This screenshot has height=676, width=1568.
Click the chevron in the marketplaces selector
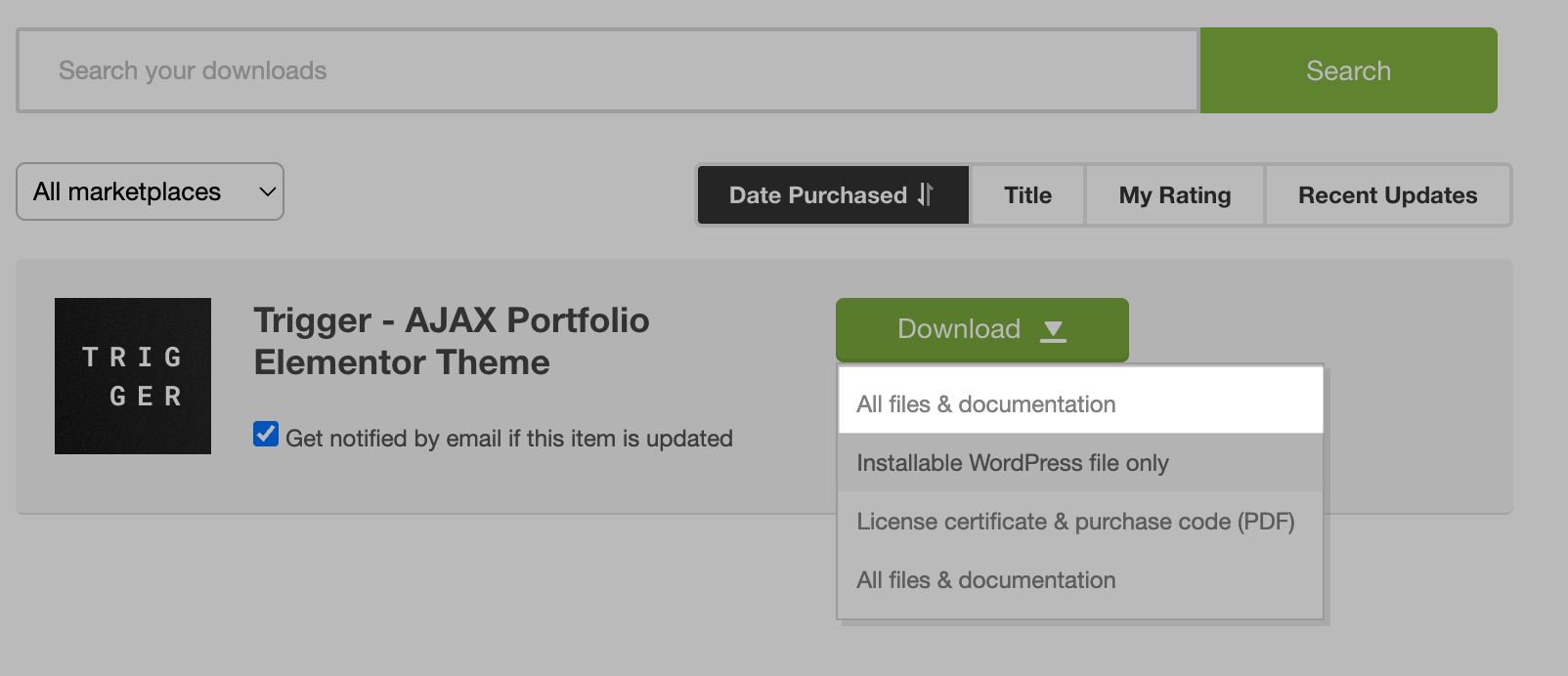click(x=267, y=192)
